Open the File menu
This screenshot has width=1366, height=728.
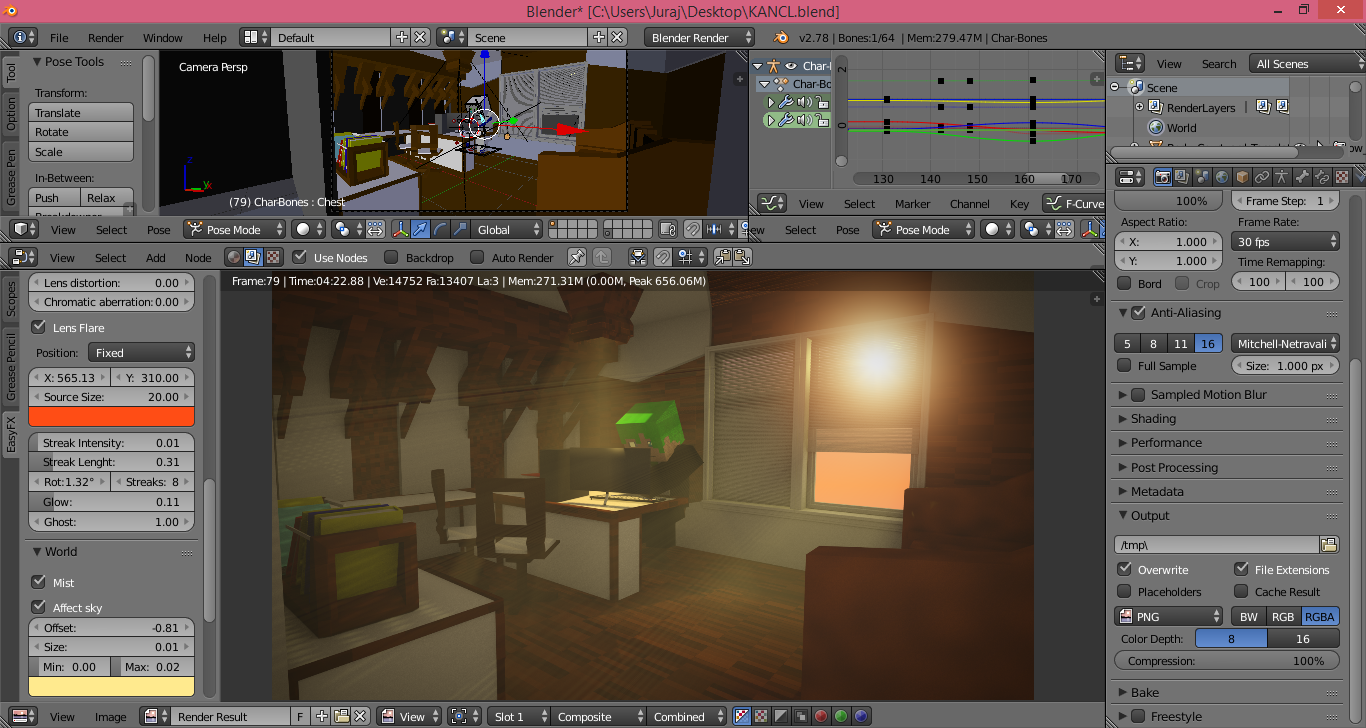(59, 38)
